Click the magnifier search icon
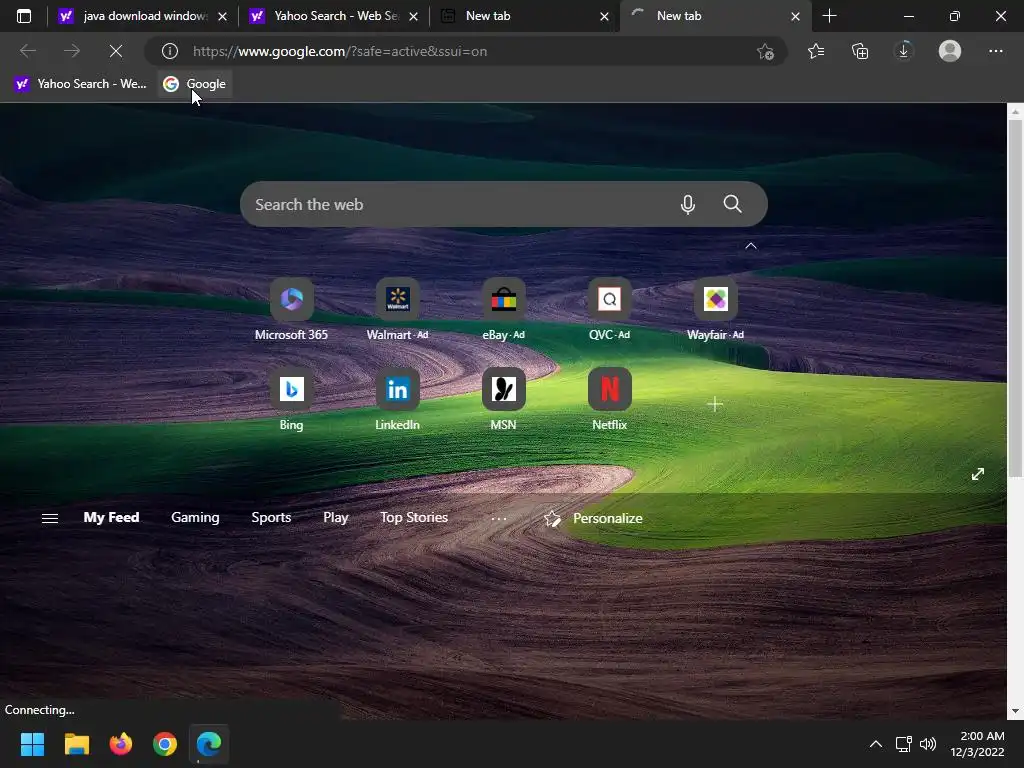The width and height of the screenshot is (1024, 768). 733,204
